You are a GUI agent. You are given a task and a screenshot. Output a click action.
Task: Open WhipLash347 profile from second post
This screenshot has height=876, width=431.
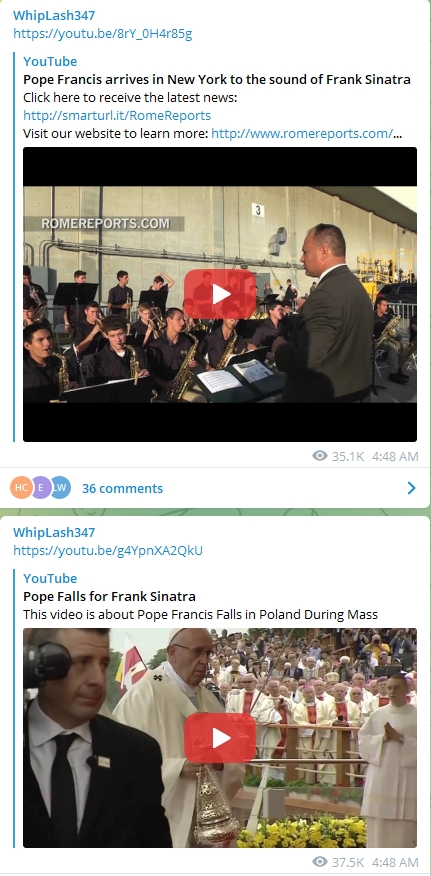click(54, 532)
